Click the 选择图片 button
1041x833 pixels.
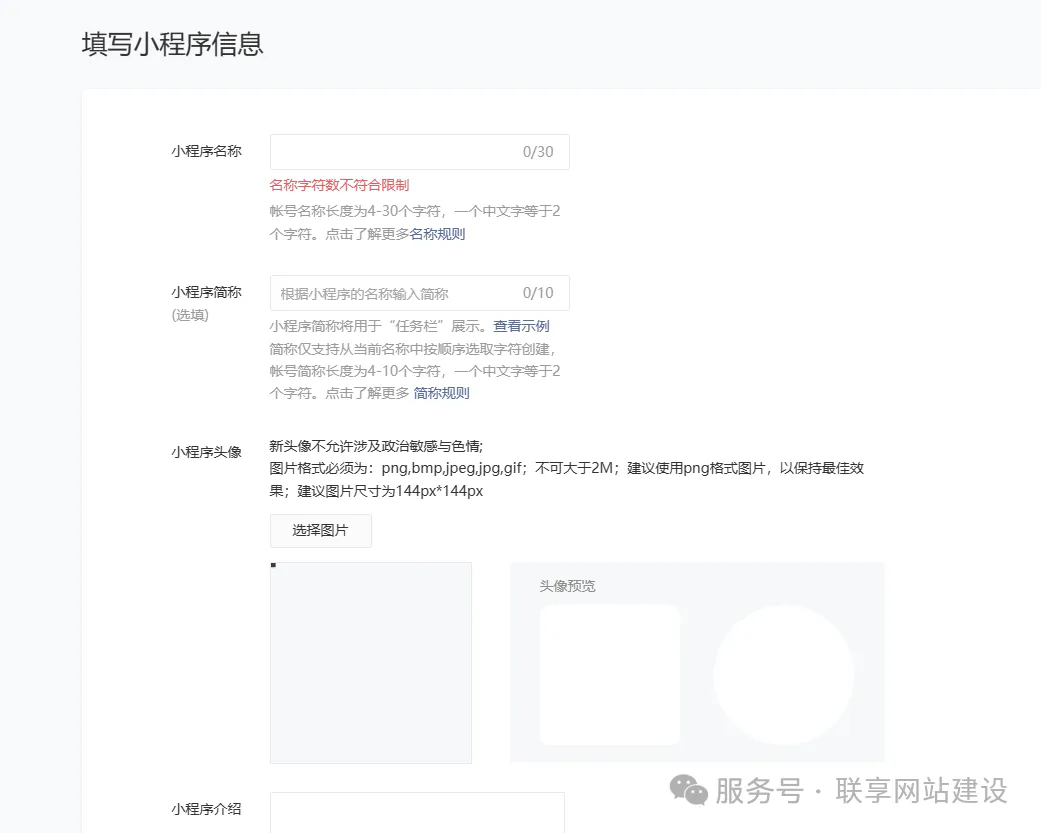320,530
